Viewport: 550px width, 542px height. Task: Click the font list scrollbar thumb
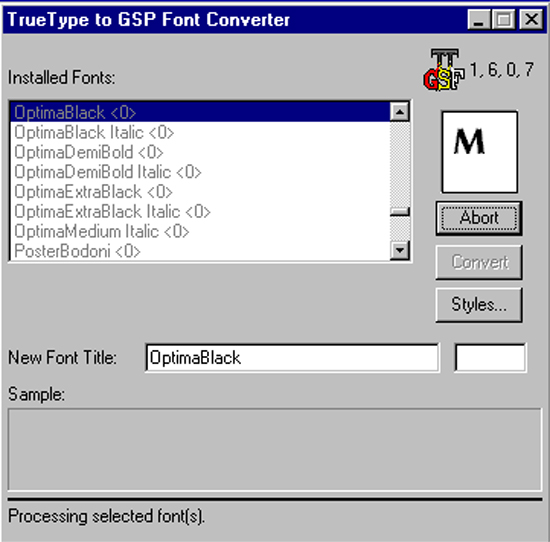point(400,212)
